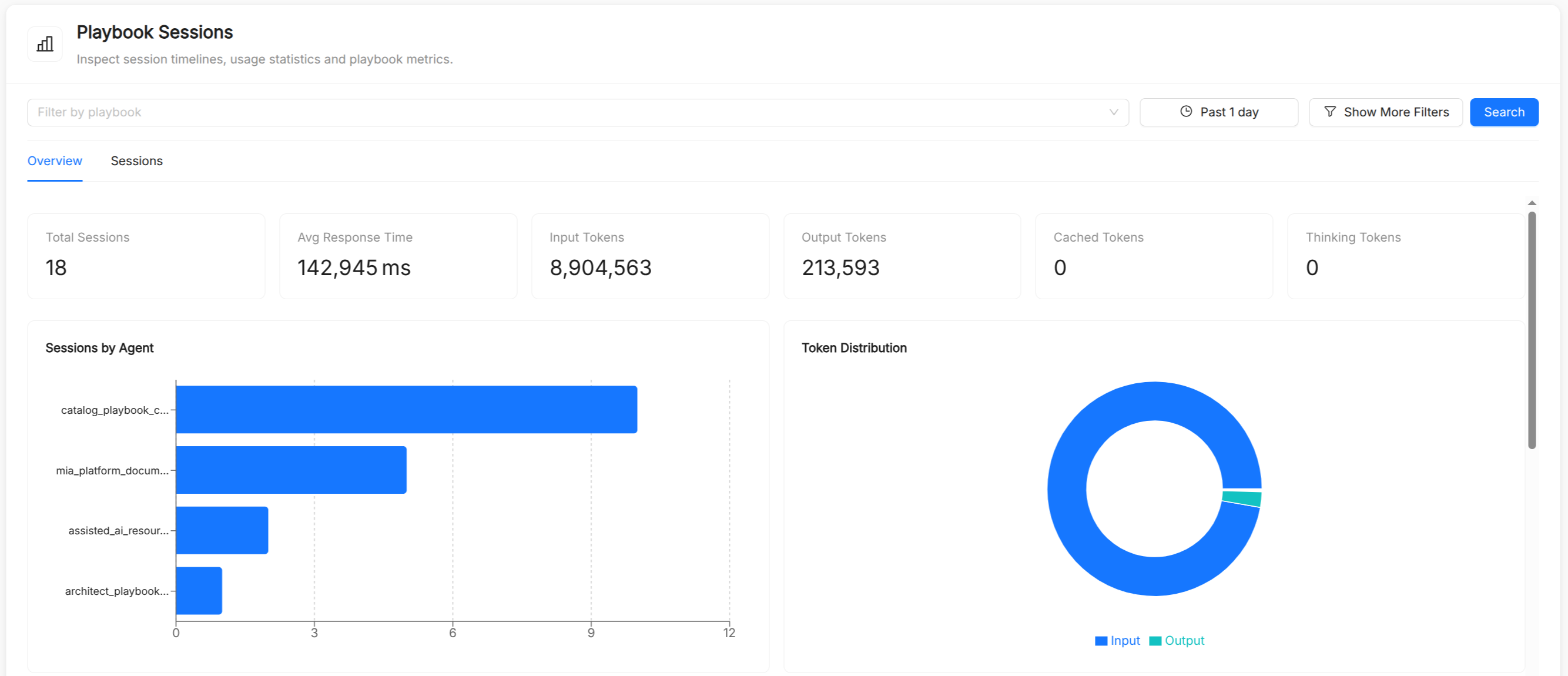
Task: Show More Filters button
Action: [1385, 112]
